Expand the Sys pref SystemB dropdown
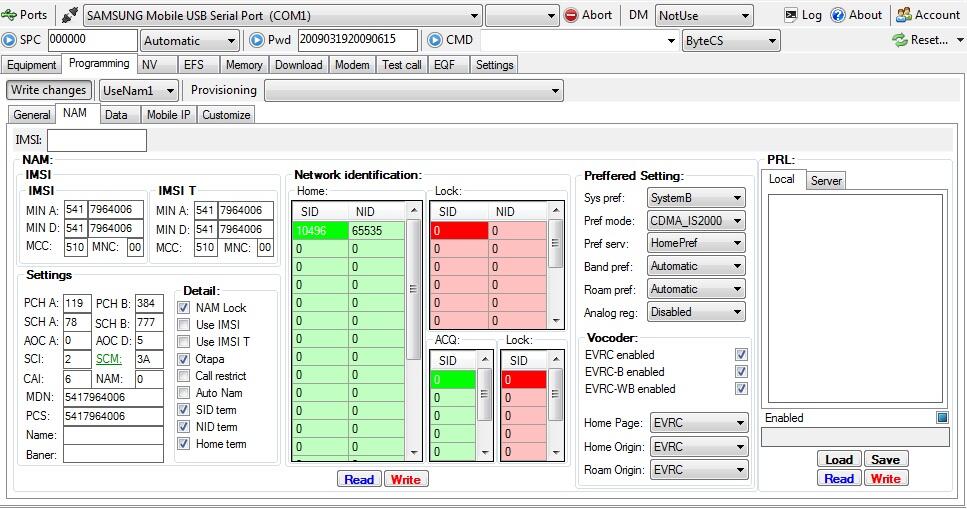This screenshot has height=509, width=967. tap(696, 198)
